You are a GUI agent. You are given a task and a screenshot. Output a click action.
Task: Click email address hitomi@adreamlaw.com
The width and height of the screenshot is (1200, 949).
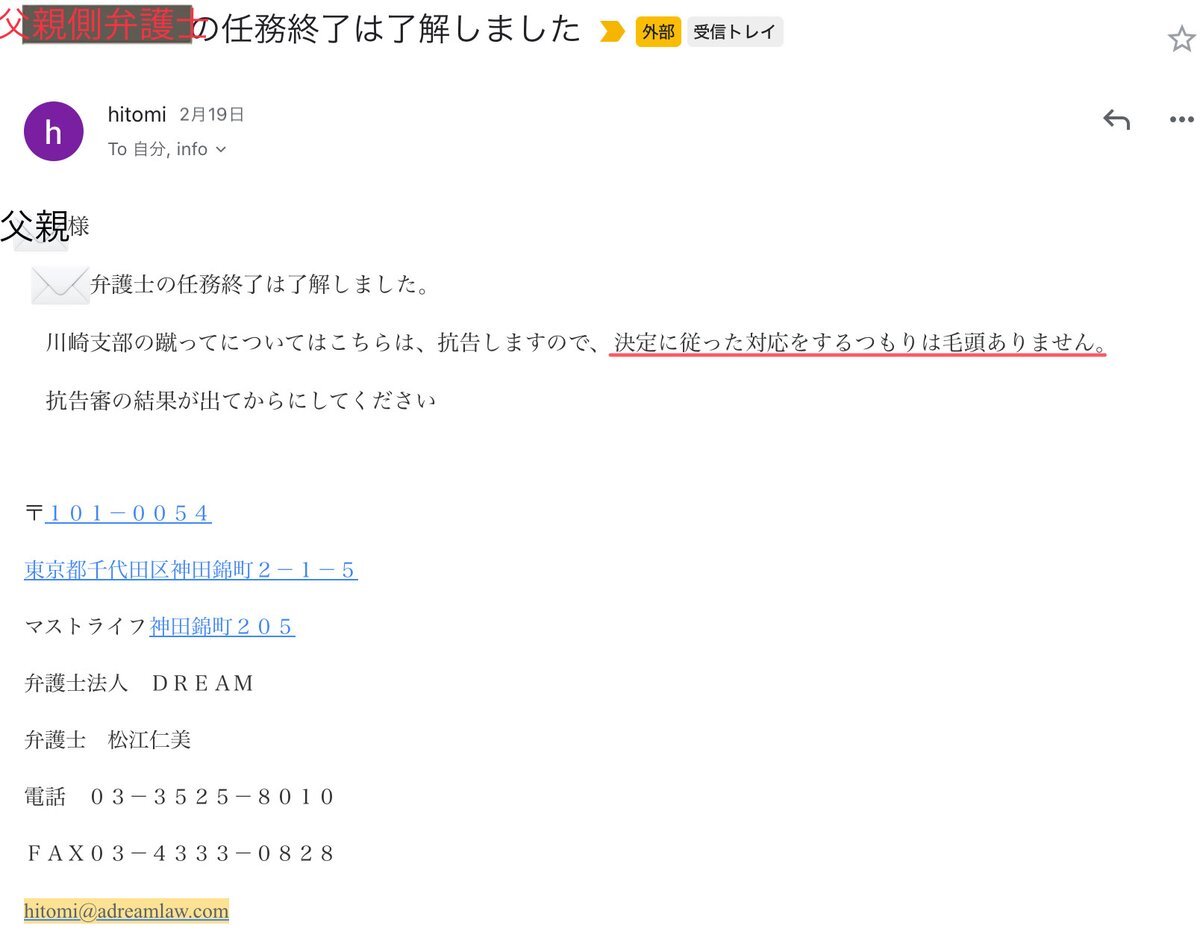click(x=126, y=911)
